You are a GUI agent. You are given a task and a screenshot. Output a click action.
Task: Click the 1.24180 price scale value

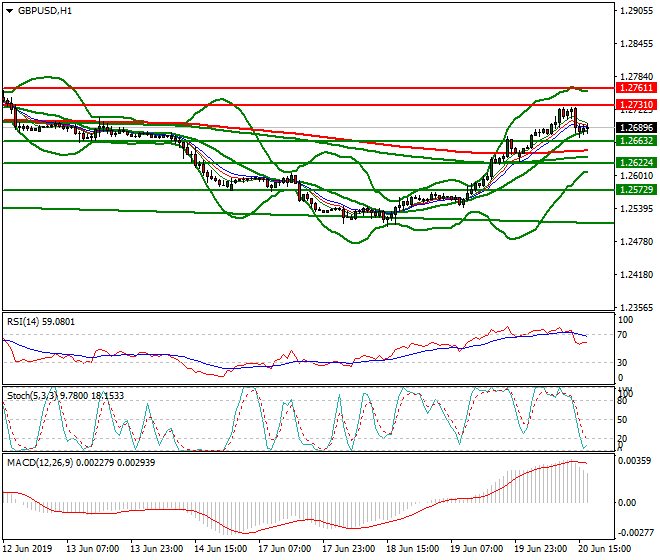click(x=637, y=275)
